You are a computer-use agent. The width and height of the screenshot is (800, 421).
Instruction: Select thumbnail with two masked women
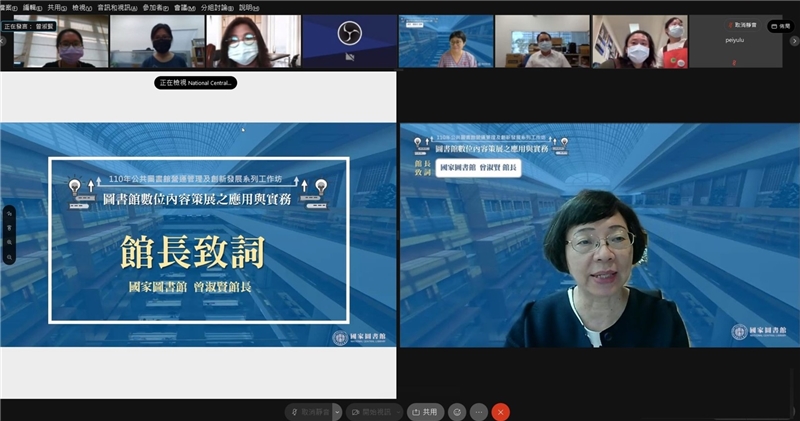pos(640,41)
